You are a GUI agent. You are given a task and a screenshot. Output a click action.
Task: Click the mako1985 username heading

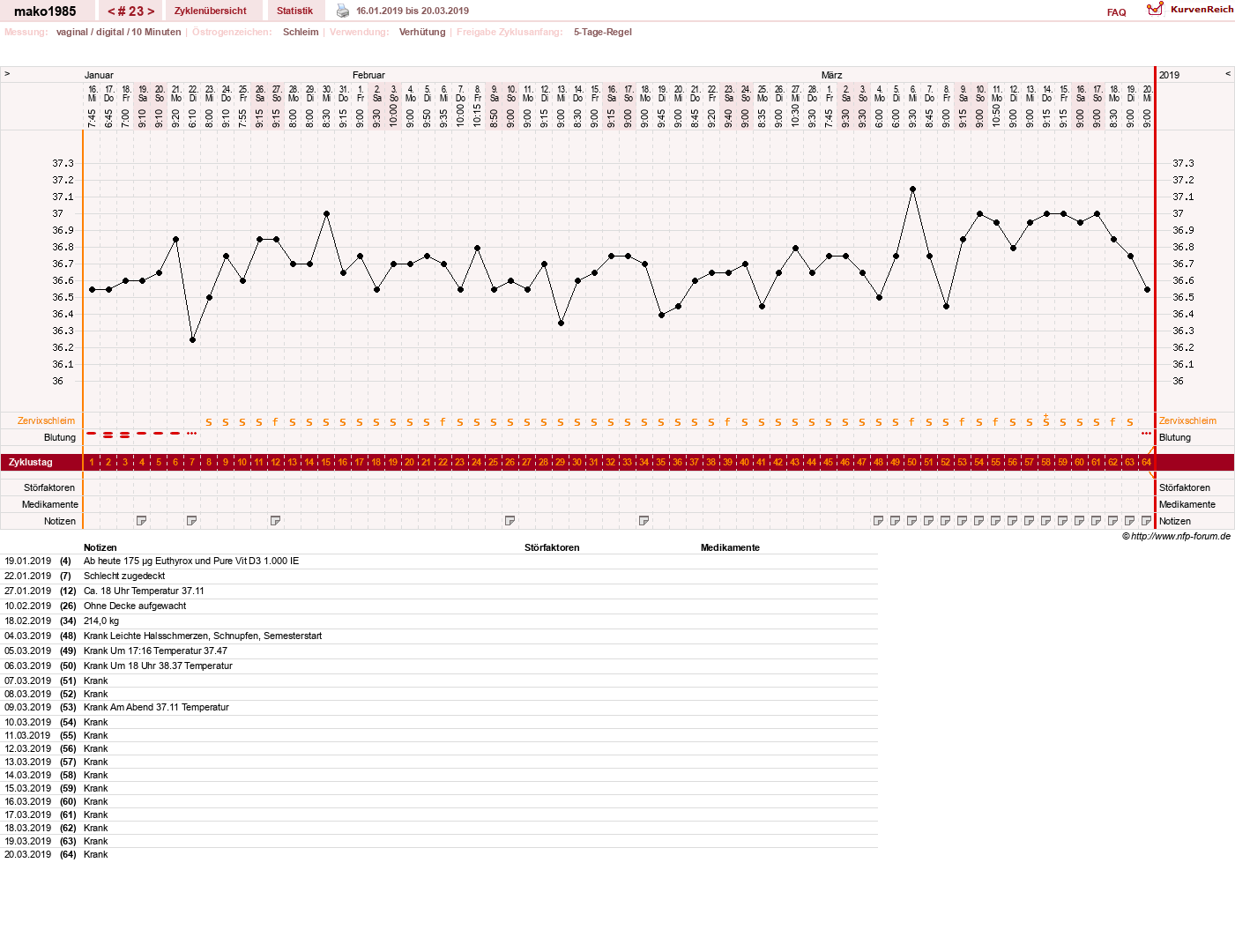pyautogui.click(x=45, y=11)
